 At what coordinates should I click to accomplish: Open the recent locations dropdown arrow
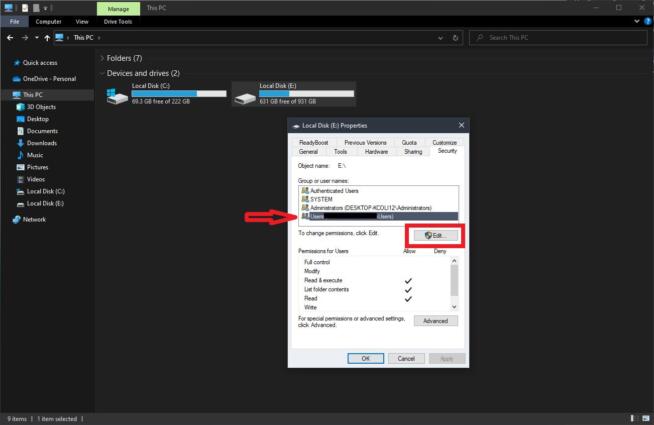coord(37,38)
